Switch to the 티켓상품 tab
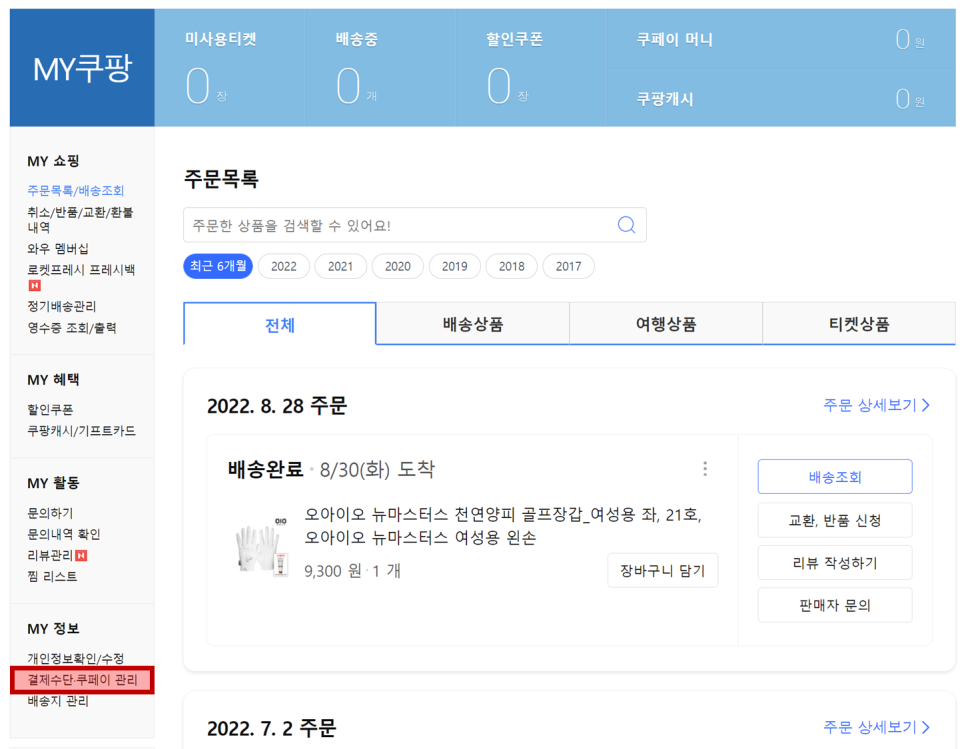The height and width of the screenshot is (749, 966). point(859,324)
